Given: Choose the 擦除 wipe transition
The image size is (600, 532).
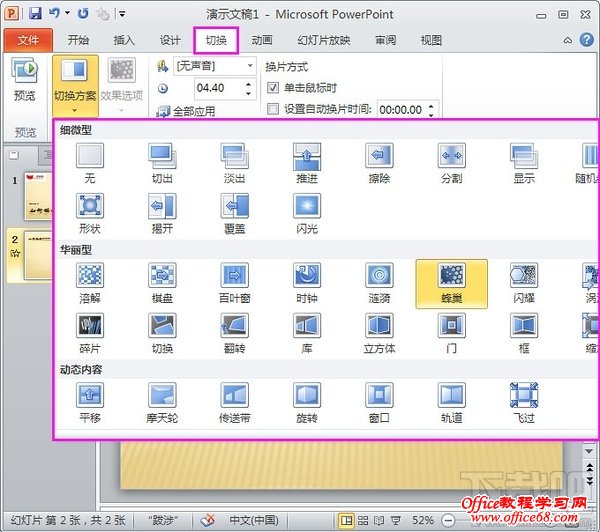Looking at the screenshot, I should click(x=379, y=163).
